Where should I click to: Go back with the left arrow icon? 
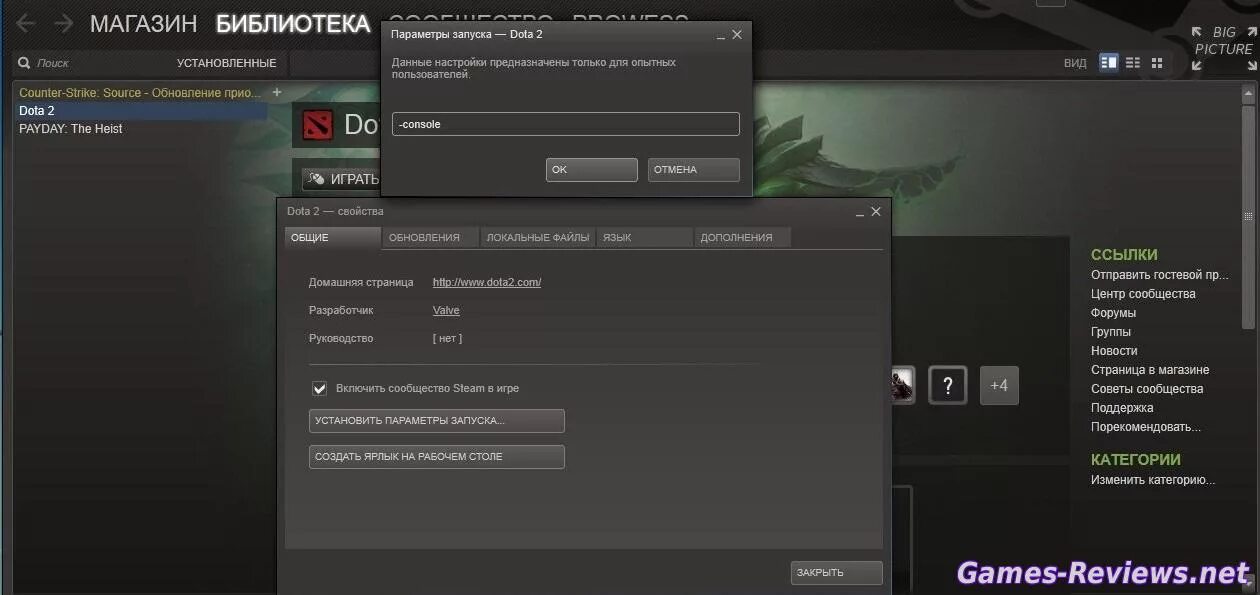point(25,23)
